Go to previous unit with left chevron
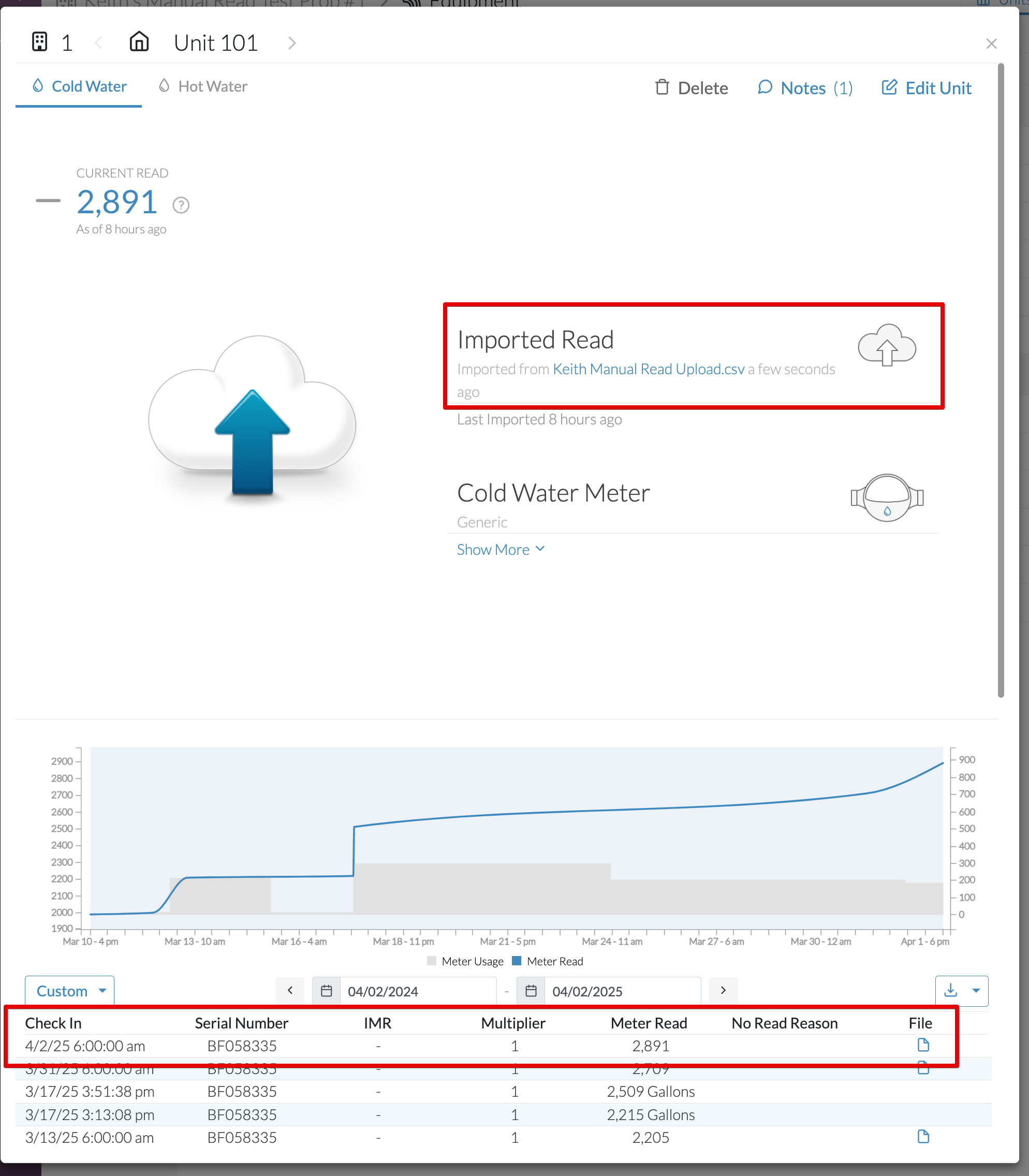This screenshot has width=1029, height=1176. click(99, 42)
